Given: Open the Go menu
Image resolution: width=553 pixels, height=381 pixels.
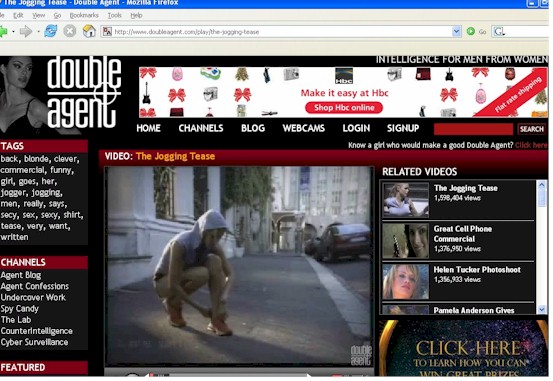Looking at the screenshot, I should [57, 15].
